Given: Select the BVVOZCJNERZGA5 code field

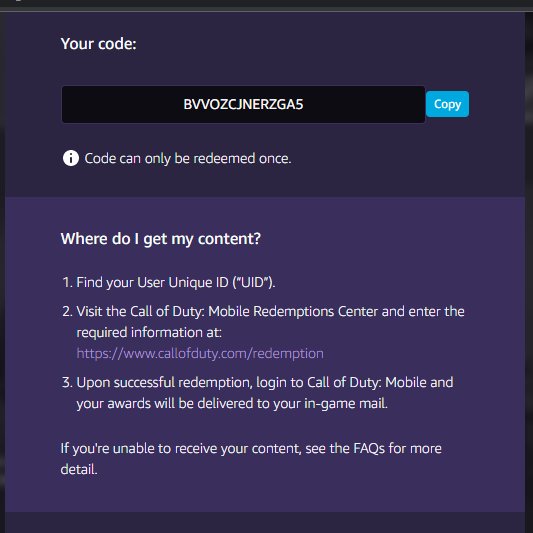Looking at the screenshot, I should pos(243,104).
